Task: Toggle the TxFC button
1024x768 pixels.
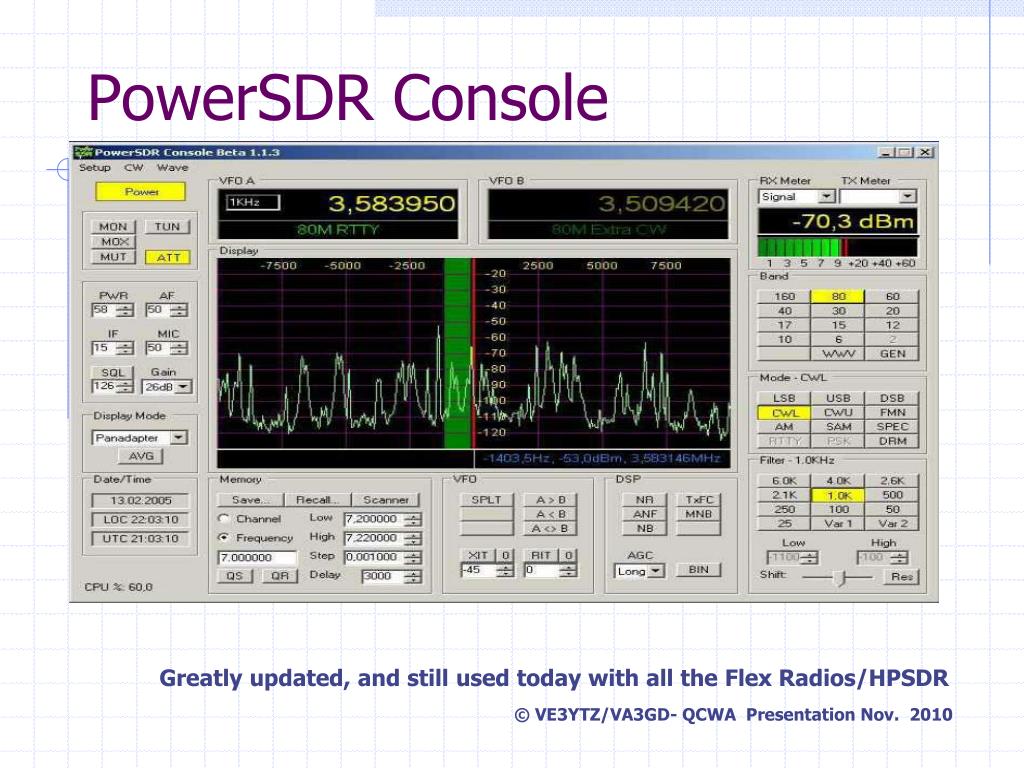Action: [698, 500]
